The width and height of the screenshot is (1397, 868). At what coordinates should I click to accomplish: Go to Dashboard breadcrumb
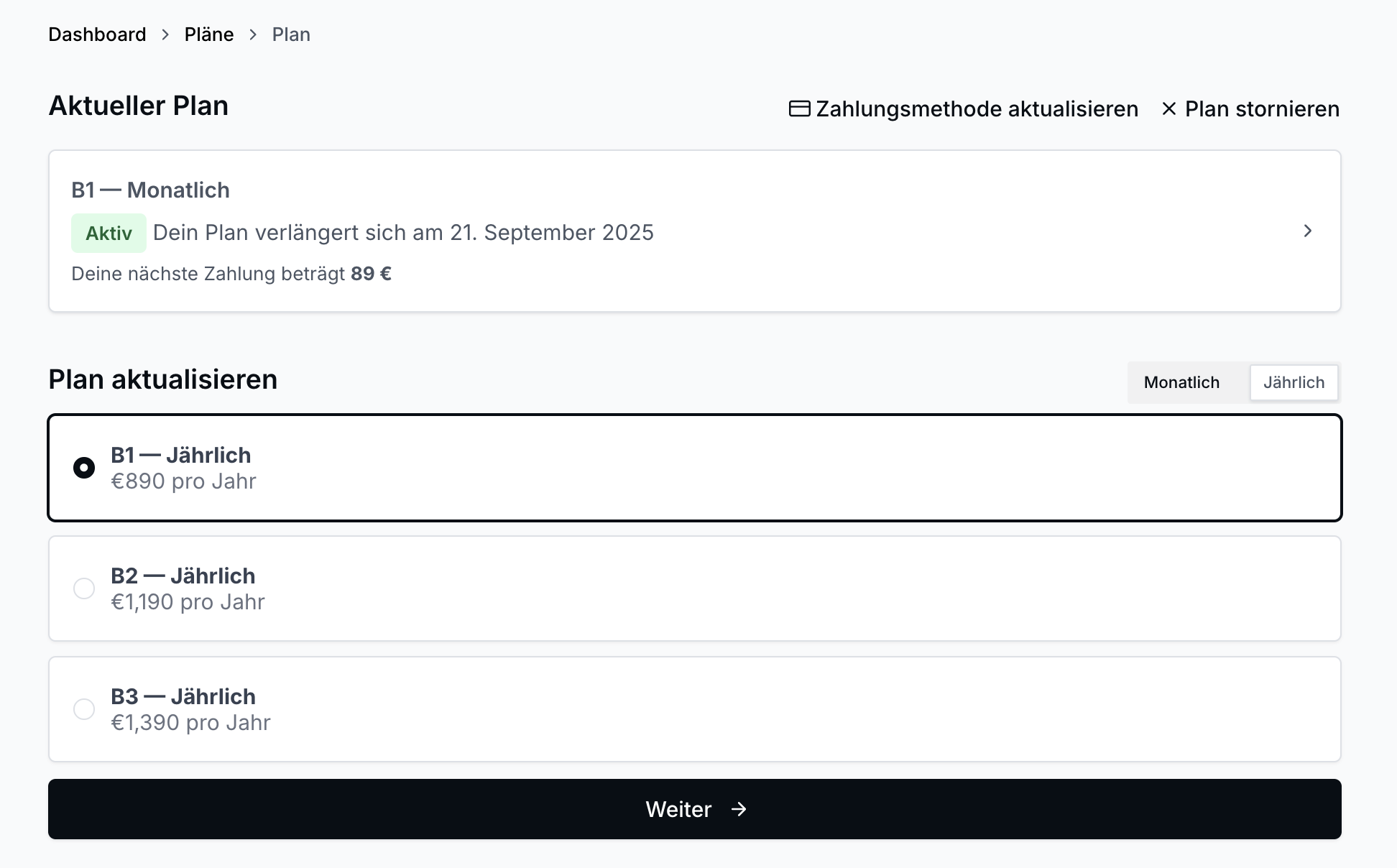point(97,34)
